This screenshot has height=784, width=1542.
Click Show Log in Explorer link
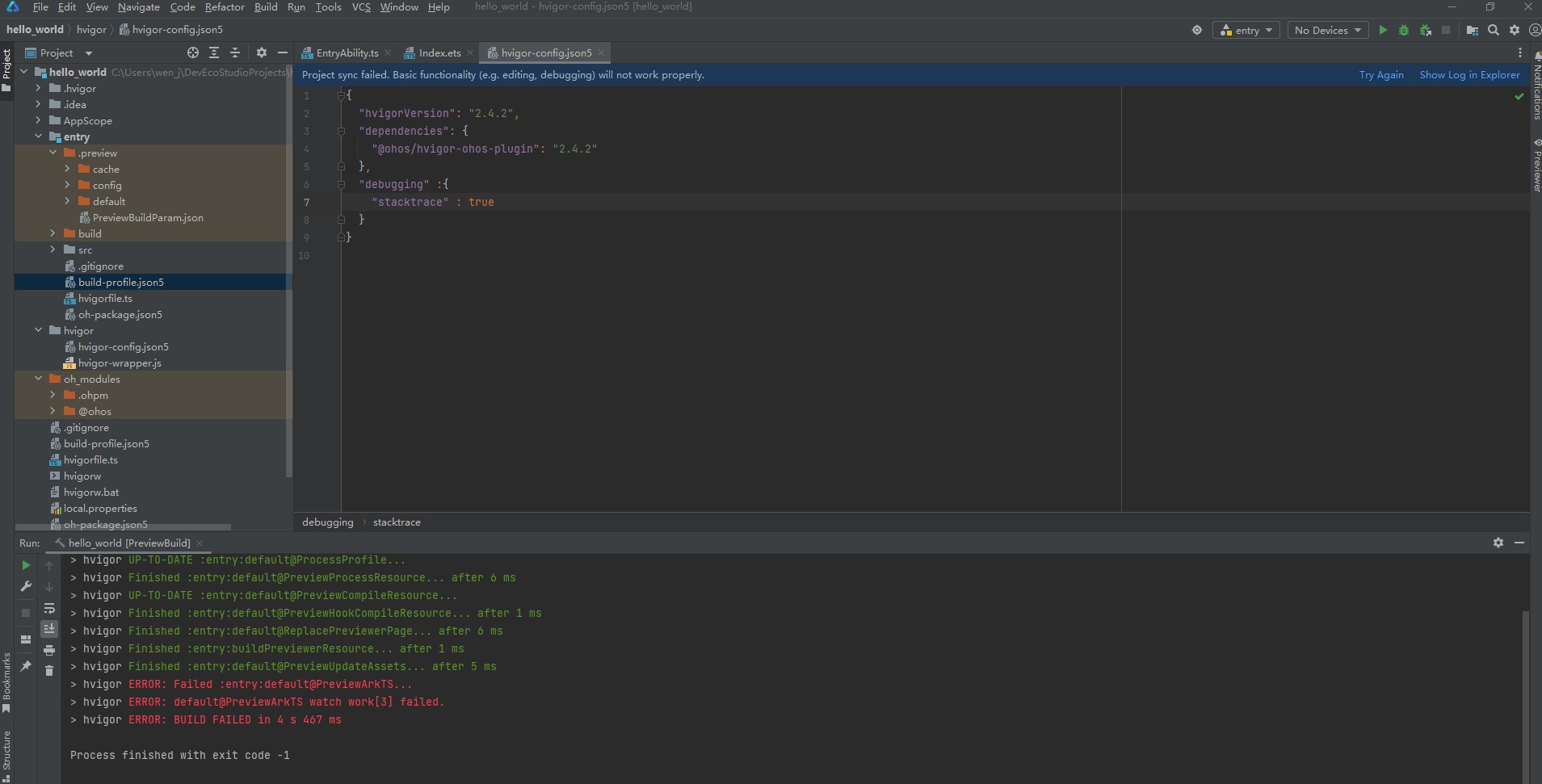coord(1469,74)
